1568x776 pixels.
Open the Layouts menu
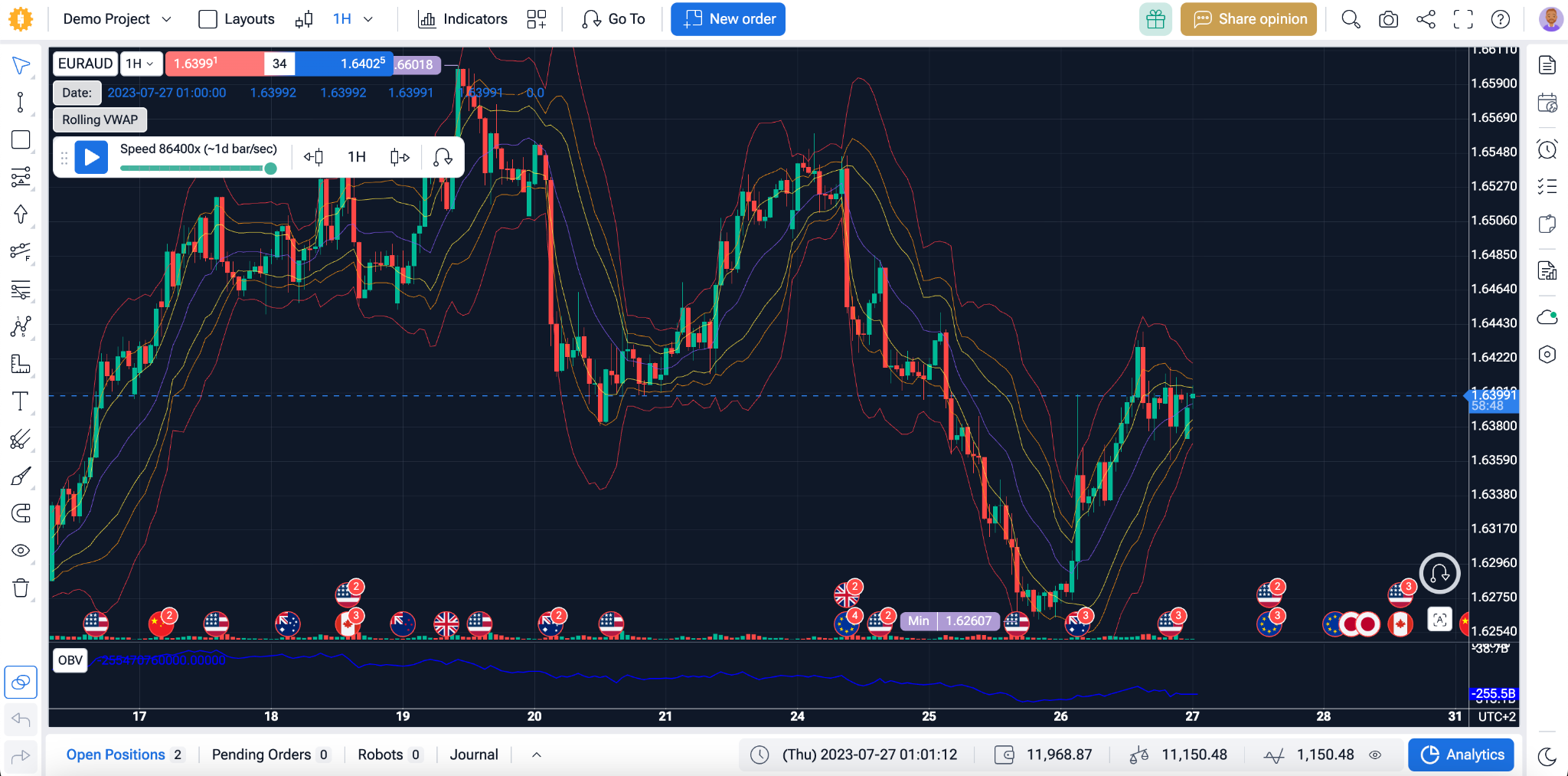point(237,19)
